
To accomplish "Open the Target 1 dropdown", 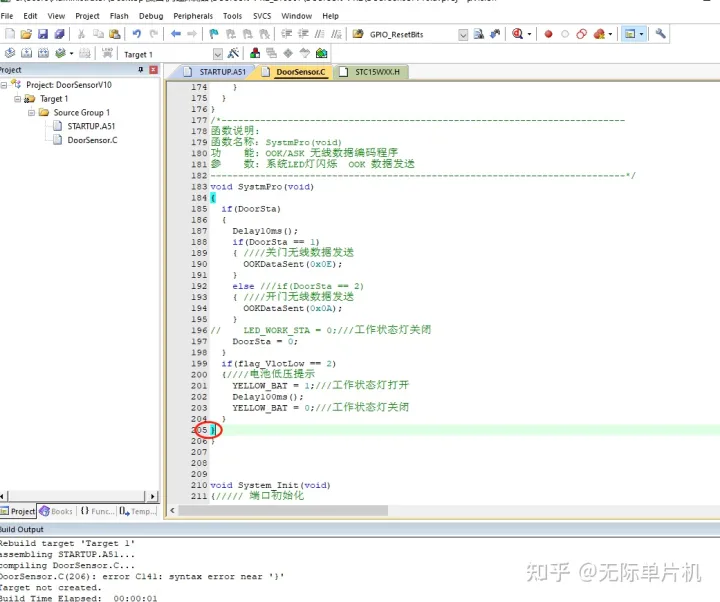I will pos(217,54).
